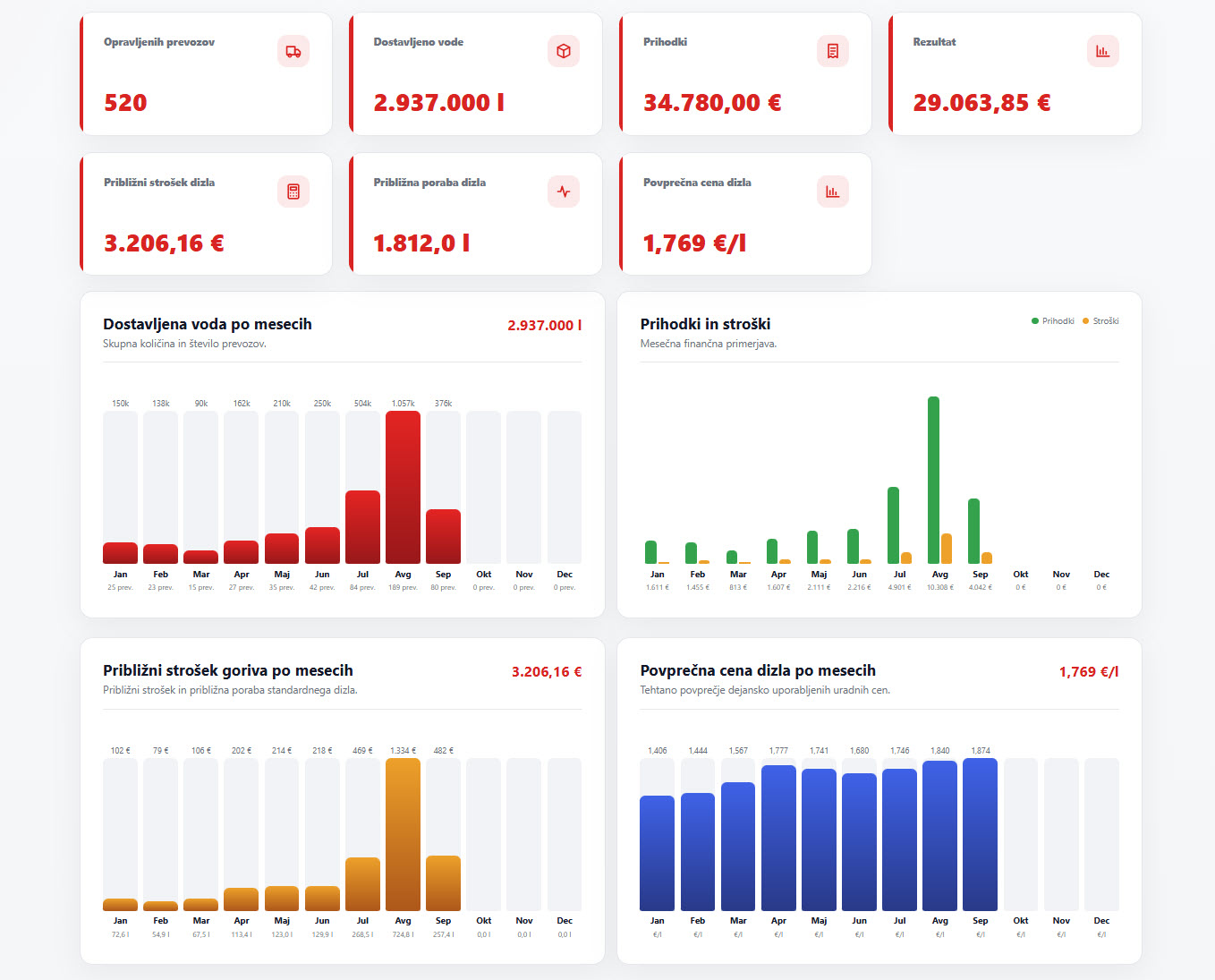
Task: Click the Prihodki in stroški heading
Action: [x=705, y=324]
